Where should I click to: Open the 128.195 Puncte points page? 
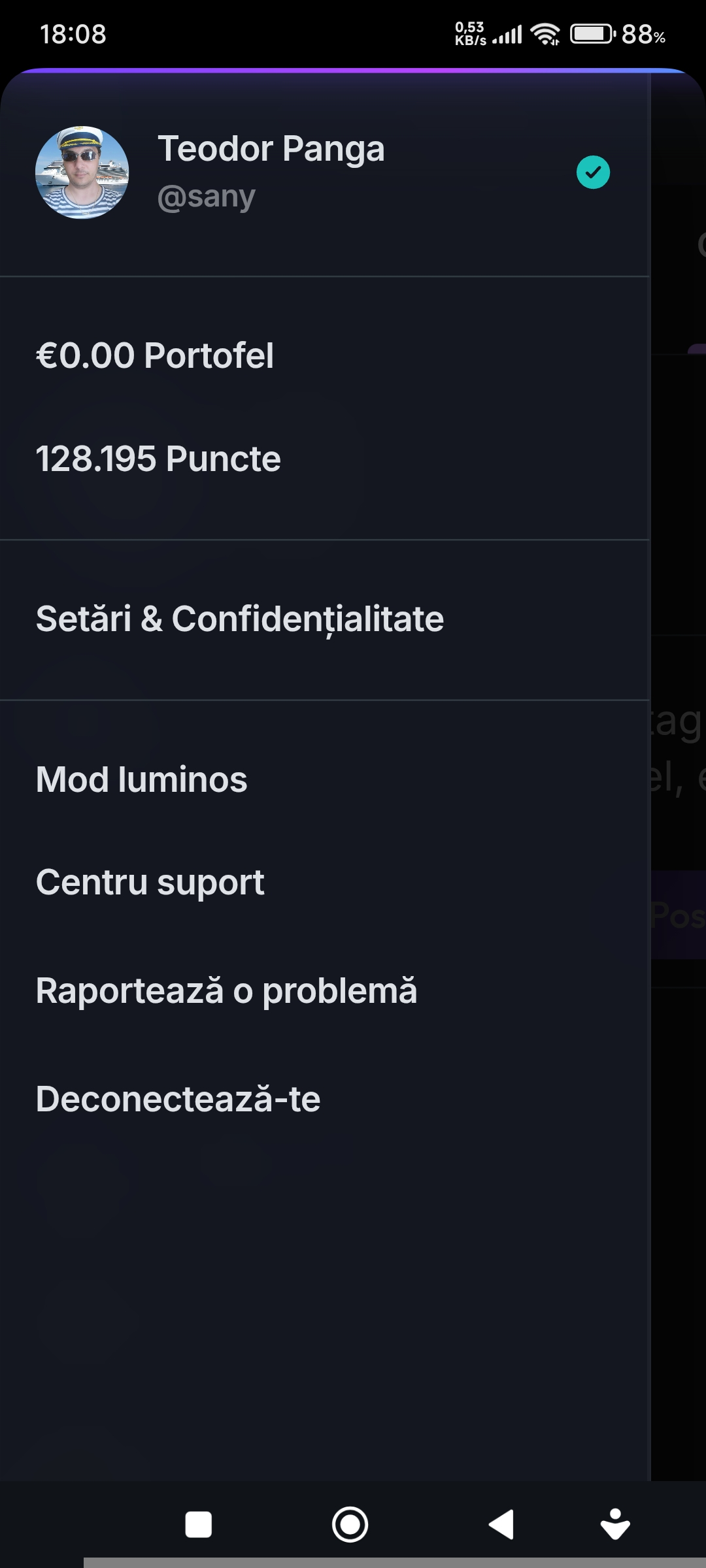click(158, 459)
